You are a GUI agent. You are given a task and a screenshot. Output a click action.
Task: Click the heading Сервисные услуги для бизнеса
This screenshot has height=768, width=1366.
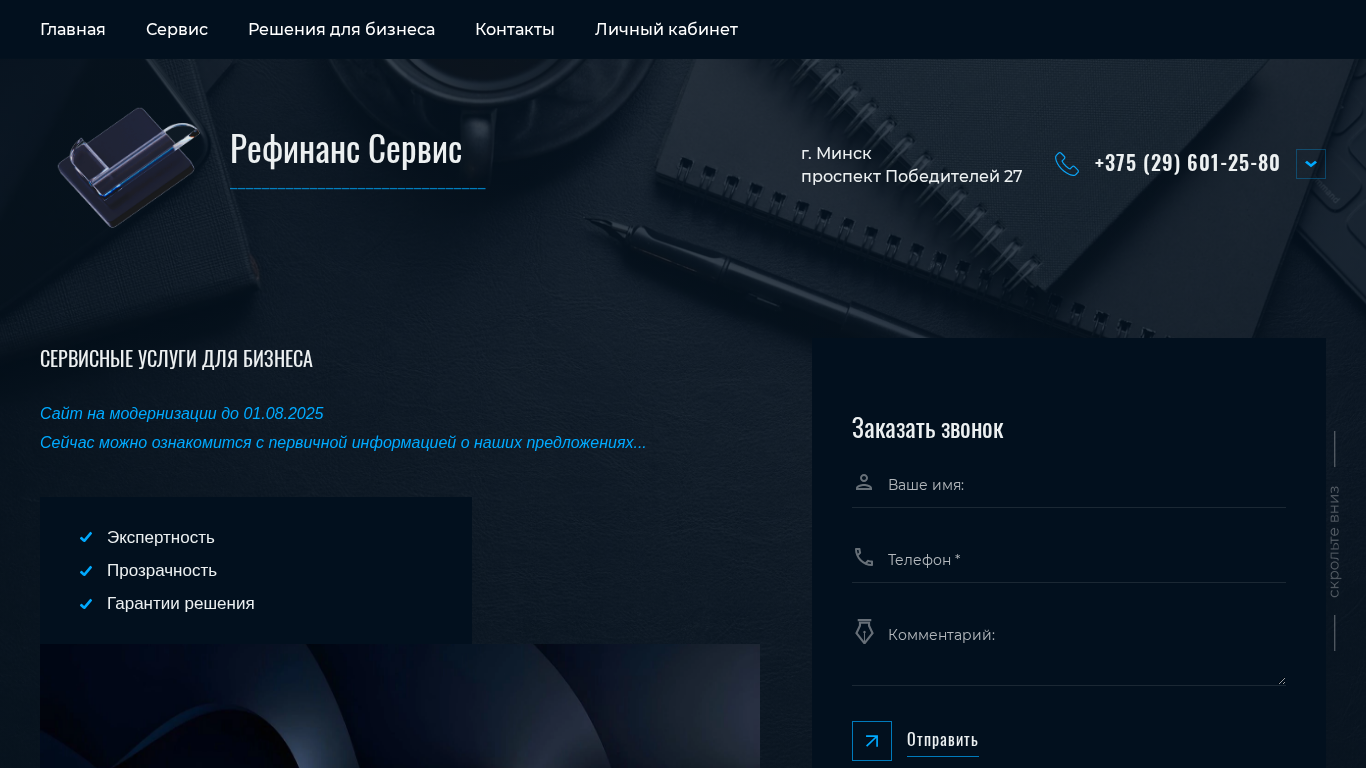176,359
